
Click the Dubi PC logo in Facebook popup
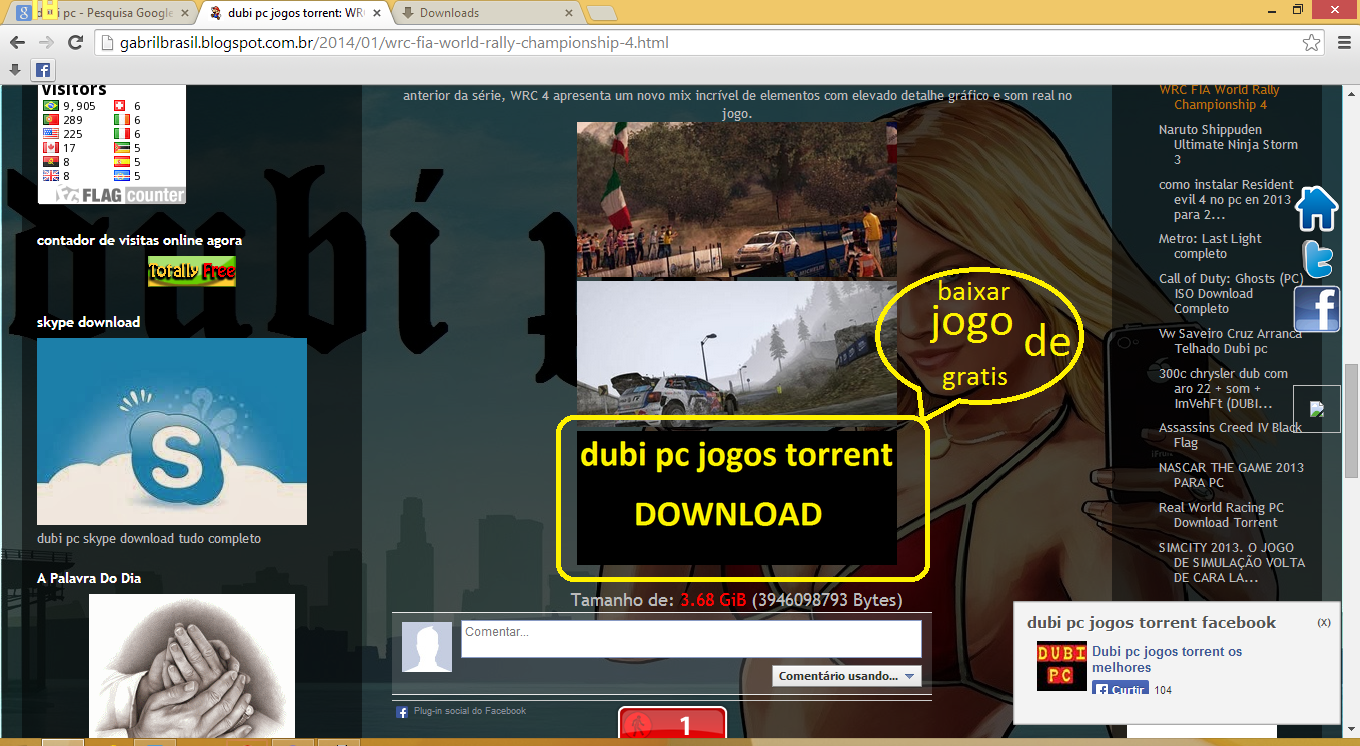(x=1061, y=665)
